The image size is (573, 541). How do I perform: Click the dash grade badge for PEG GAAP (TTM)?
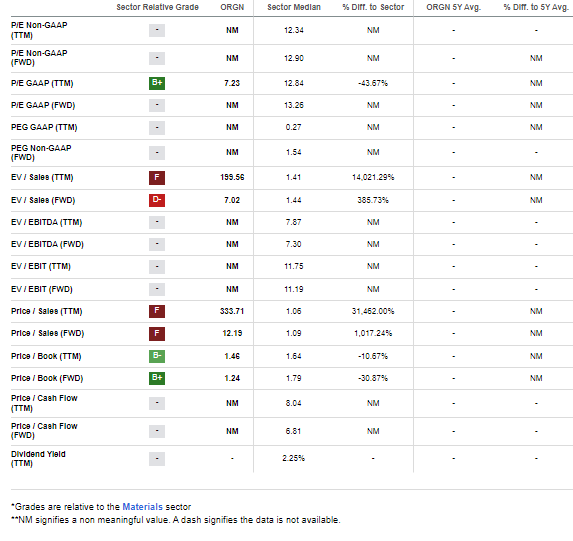(x=157, y=128)
